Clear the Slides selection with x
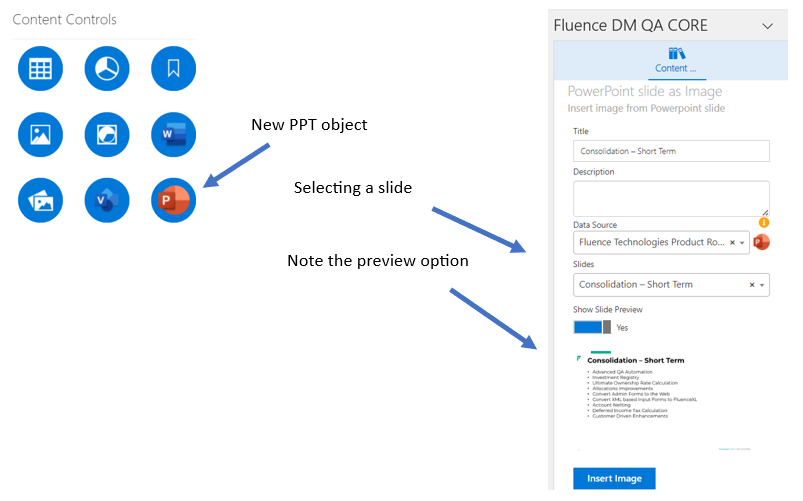The width and height of the screenshot is (803, 501). pyautogui.click(x=752, y=285)
